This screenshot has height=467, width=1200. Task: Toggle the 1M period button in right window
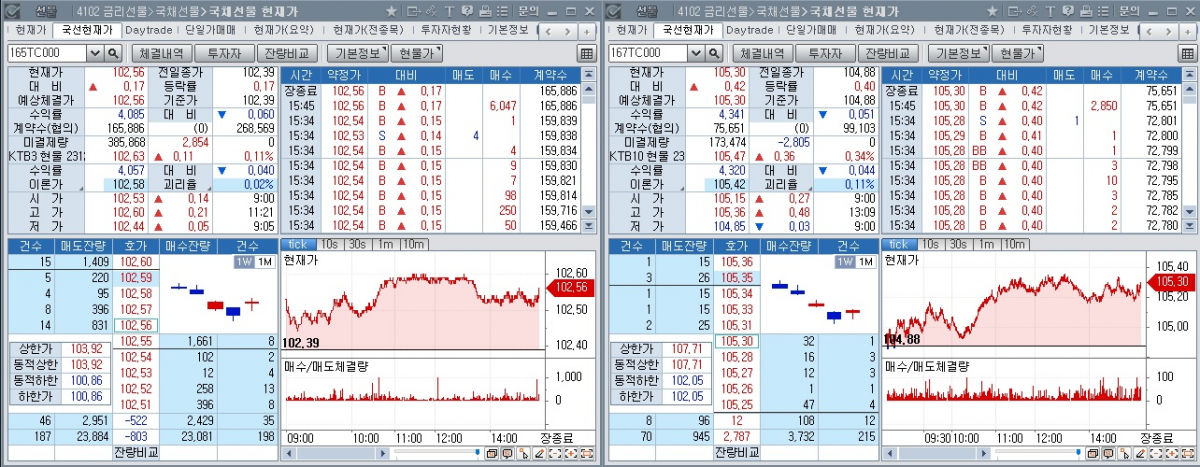pyautogui.click(x=865, y=262)
